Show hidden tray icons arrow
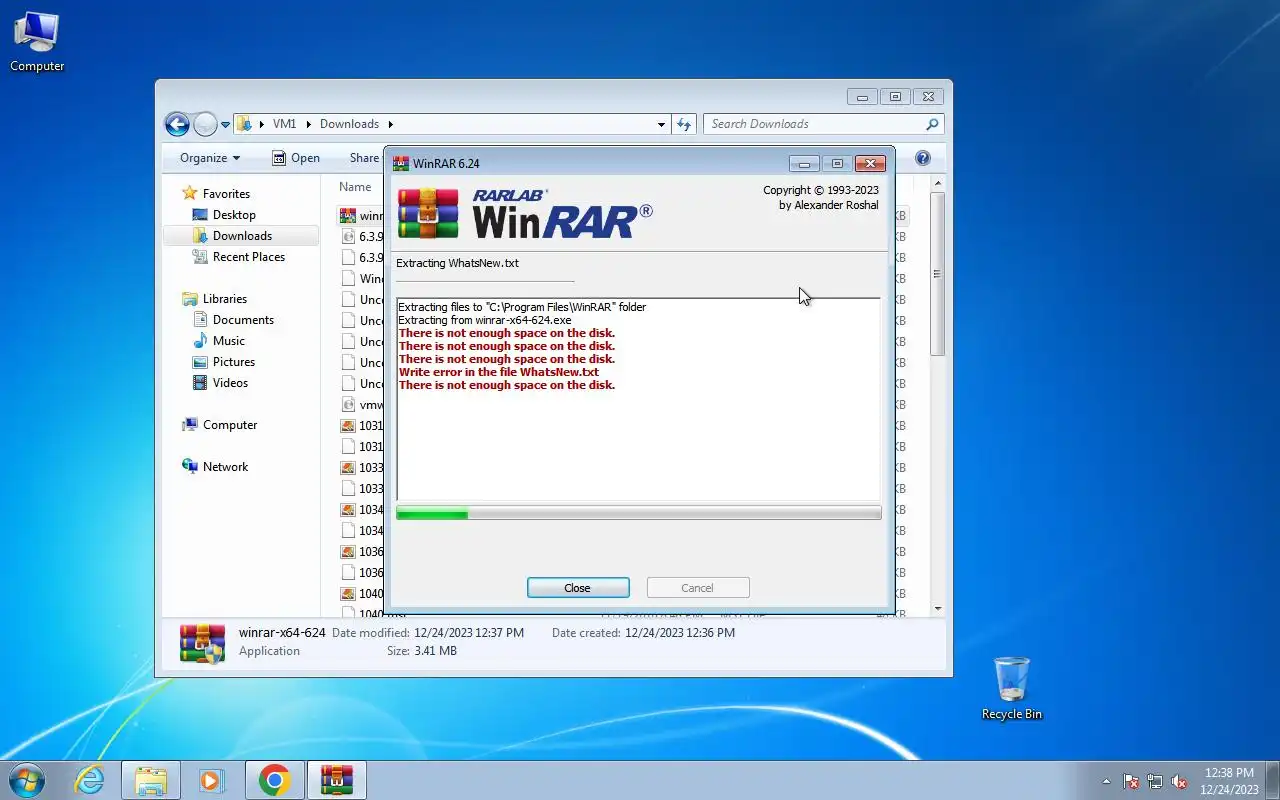This screenshot has height=800, width=1280. click(1106, 781)
